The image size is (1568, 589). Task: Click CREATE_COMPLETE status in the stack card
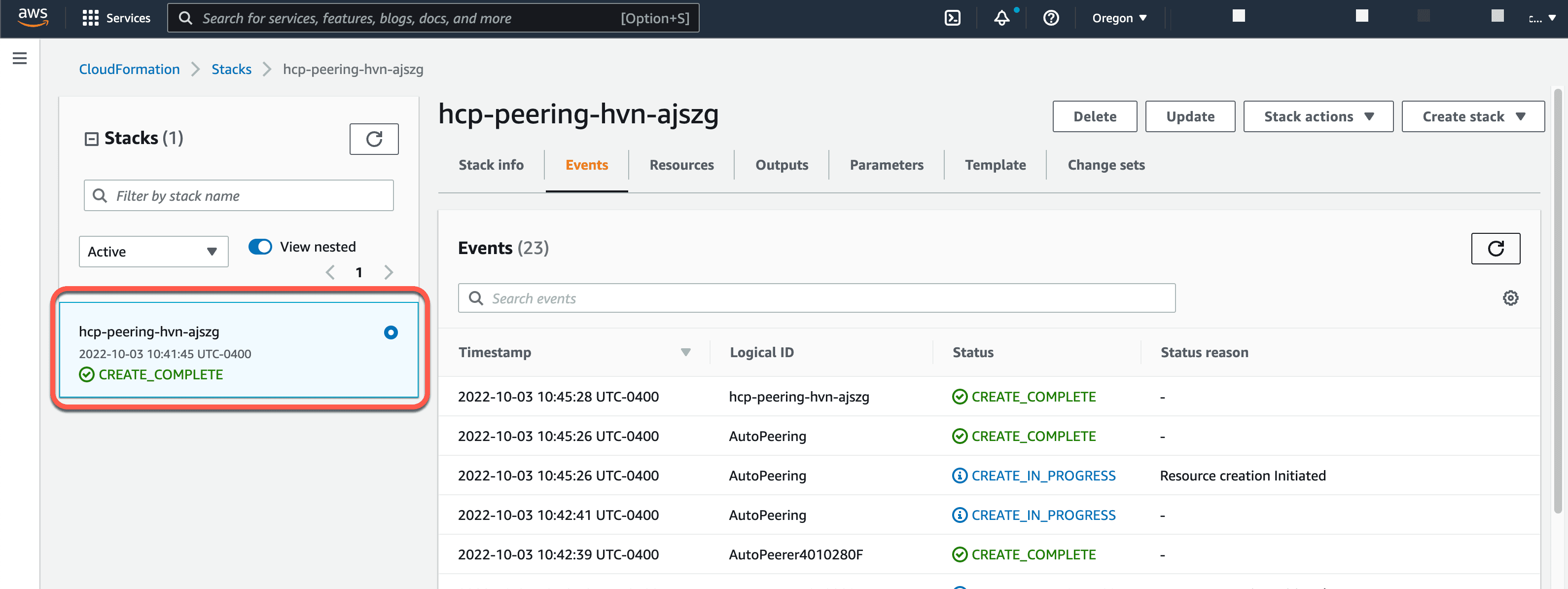click(x=151, y=374)
